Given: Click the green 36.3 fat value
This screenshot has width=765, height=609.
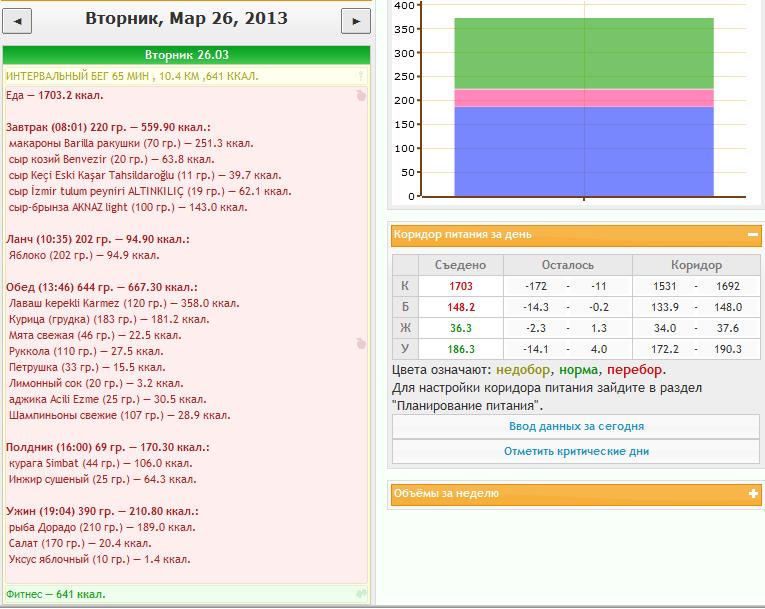Looking at the screenshot, I should [x=461, y=328].
